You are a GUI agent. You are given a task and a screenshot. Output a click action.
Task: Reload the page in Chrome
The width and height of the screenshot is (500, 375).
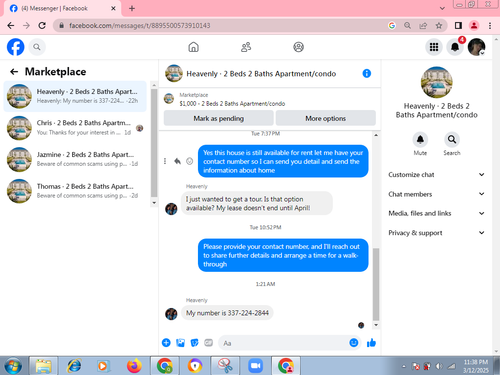[x=42, y=25]
